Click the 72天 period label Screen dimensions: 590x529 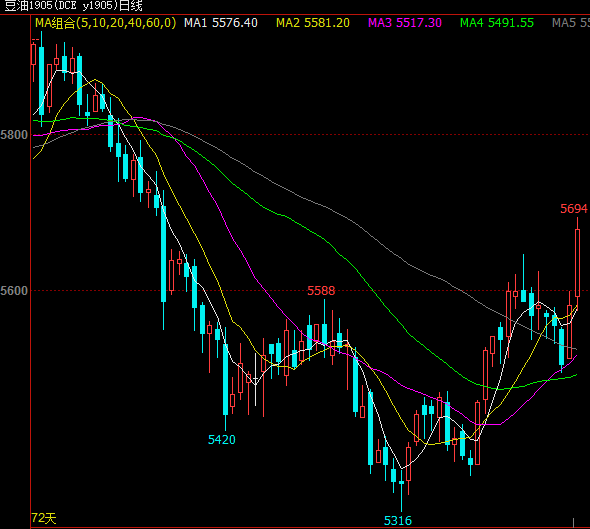[44, 518]
